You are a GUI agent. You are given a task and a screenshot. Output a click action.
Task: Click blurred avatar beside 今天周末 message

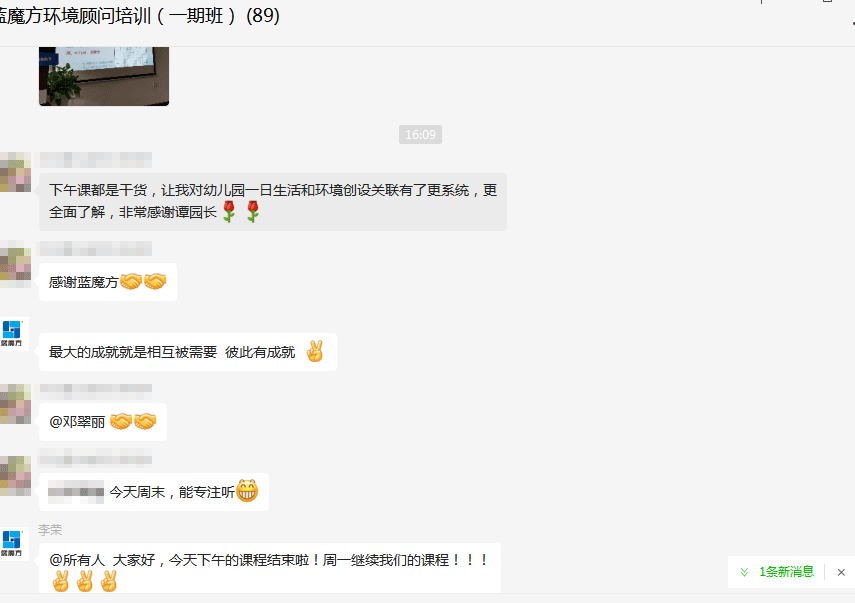coord(15,474)
